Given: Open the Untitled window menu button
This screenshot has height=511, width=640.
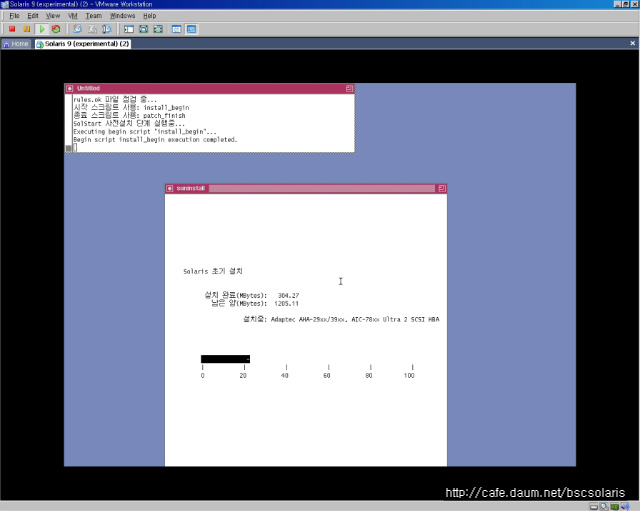Looking at the screenshot, I should [x=70, y=89].
